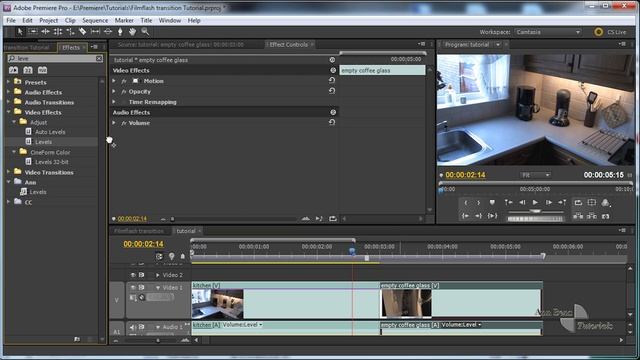Adjust the program monitor shuttle slider
Image resolution: width=640 pixels, height=360 pixels.
click(x=535, y=211)
